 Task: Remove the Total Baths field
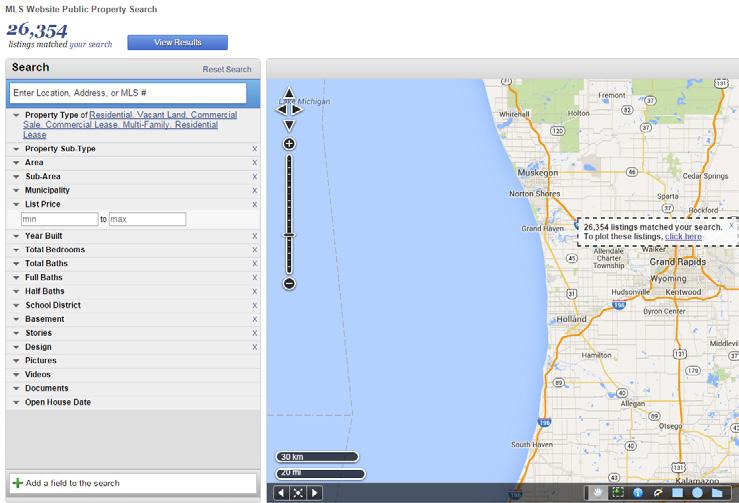coord(255,264)
